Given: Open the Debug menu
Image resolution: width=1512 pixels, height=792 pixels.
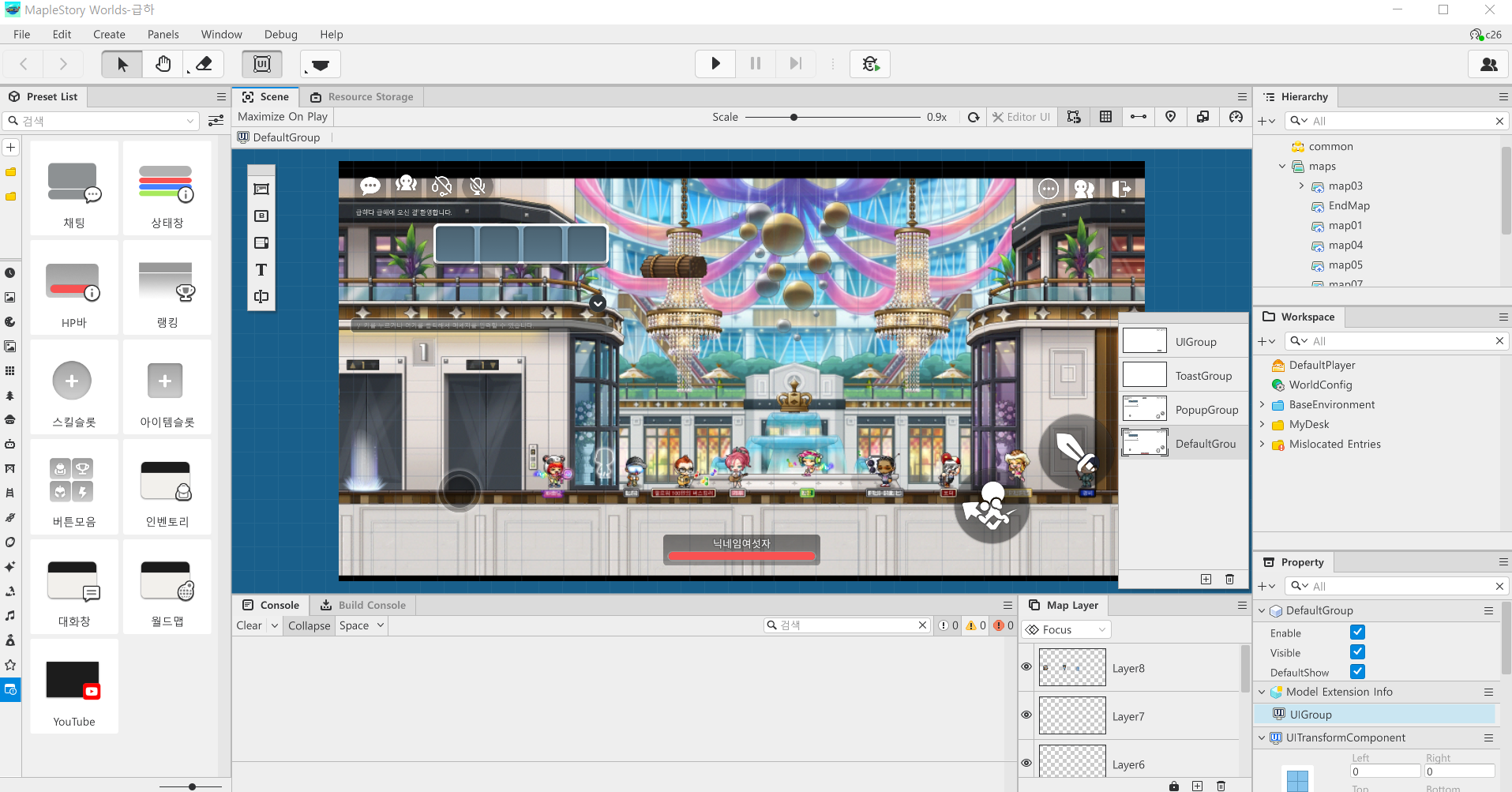Looking at the screenshot, I should [x=281, y=35].
